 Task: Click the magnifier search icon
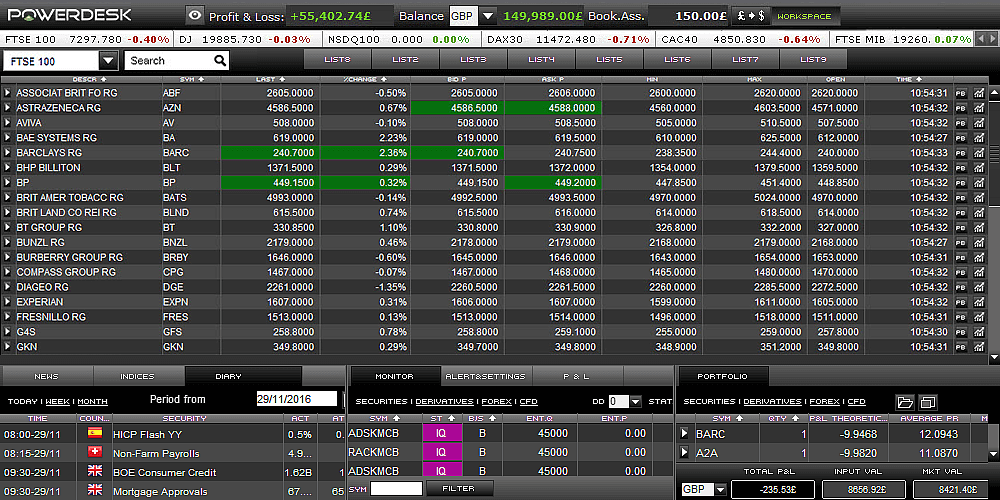[x=220, y=61]
